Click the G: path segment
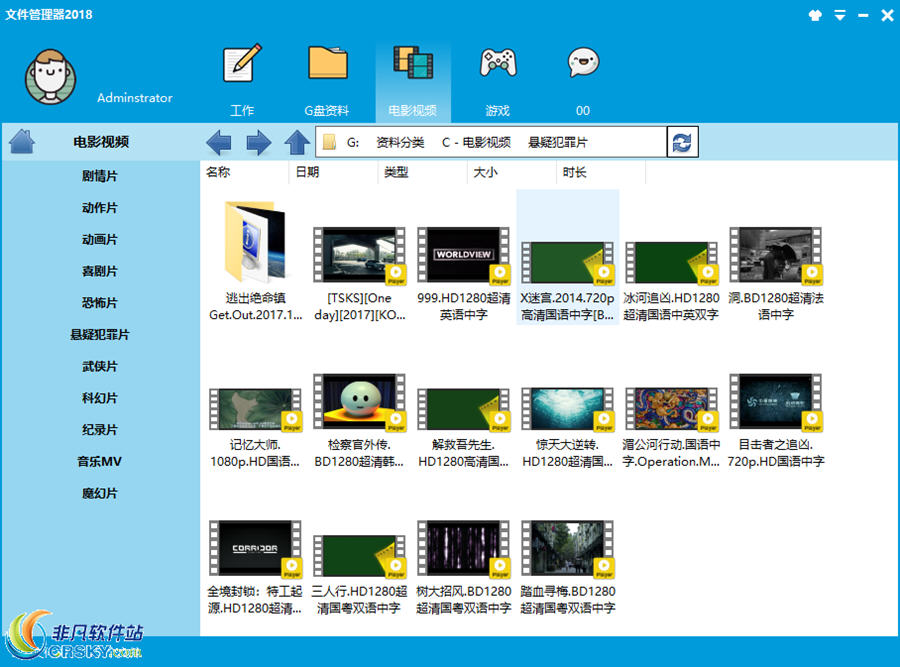 pos(353,142)
